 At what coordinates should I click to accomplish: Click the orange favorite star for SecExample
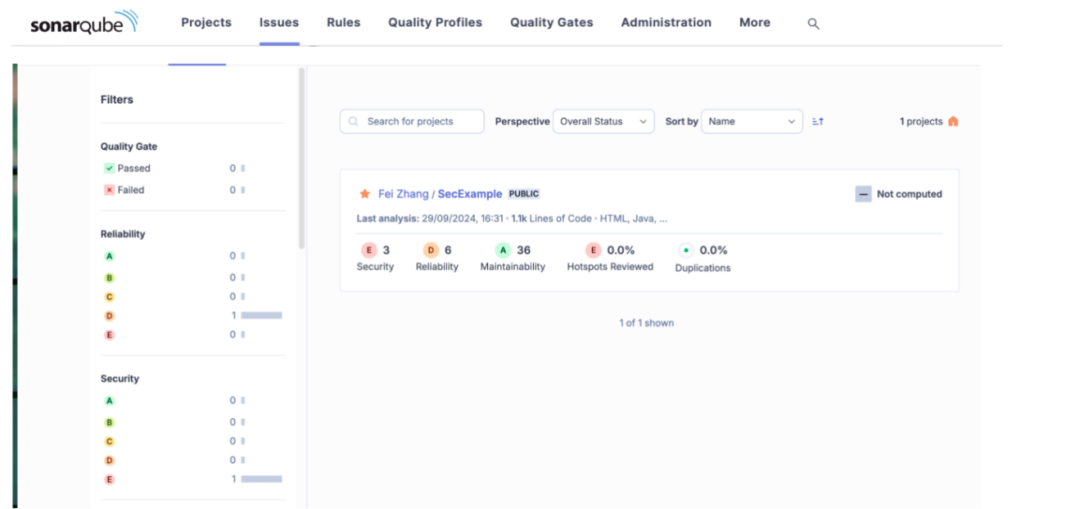[x=365, y=194]
